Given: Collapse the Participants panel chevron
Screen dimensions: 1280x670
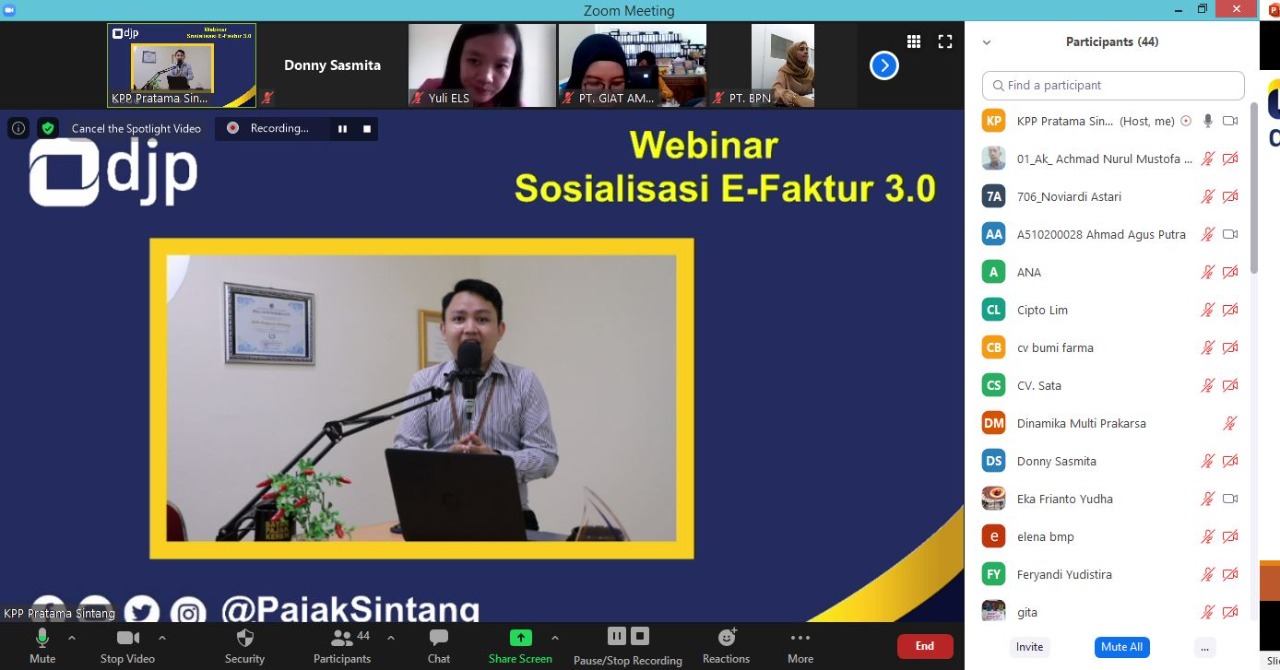Looking at the screenshot, I should pos(987,42).
